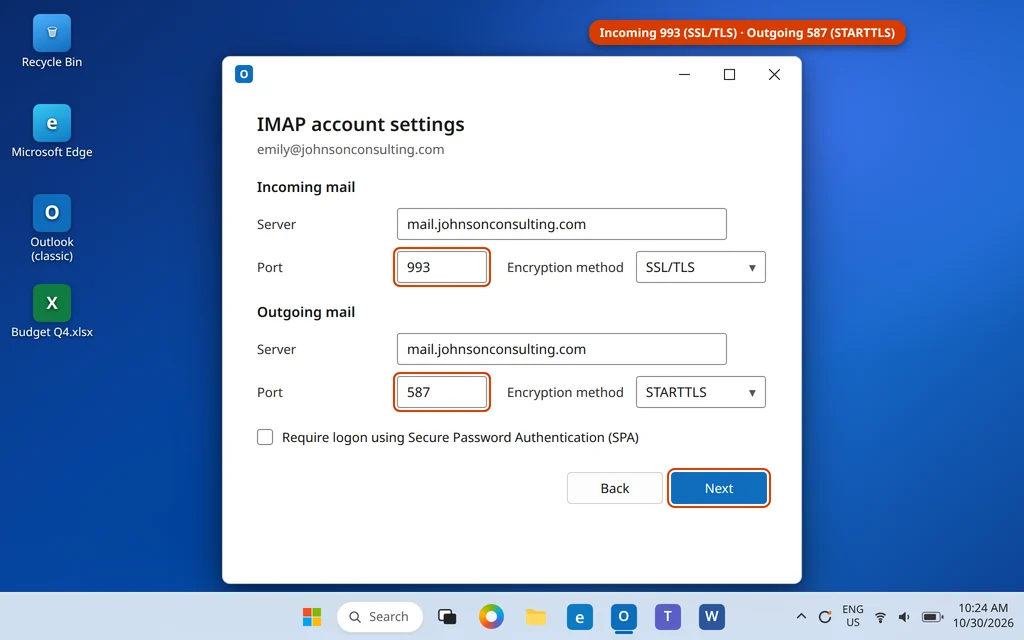This screenshot has height=640, width=1024.
Task: Open File Explorer from the taskbar
Action: point(536,616)
